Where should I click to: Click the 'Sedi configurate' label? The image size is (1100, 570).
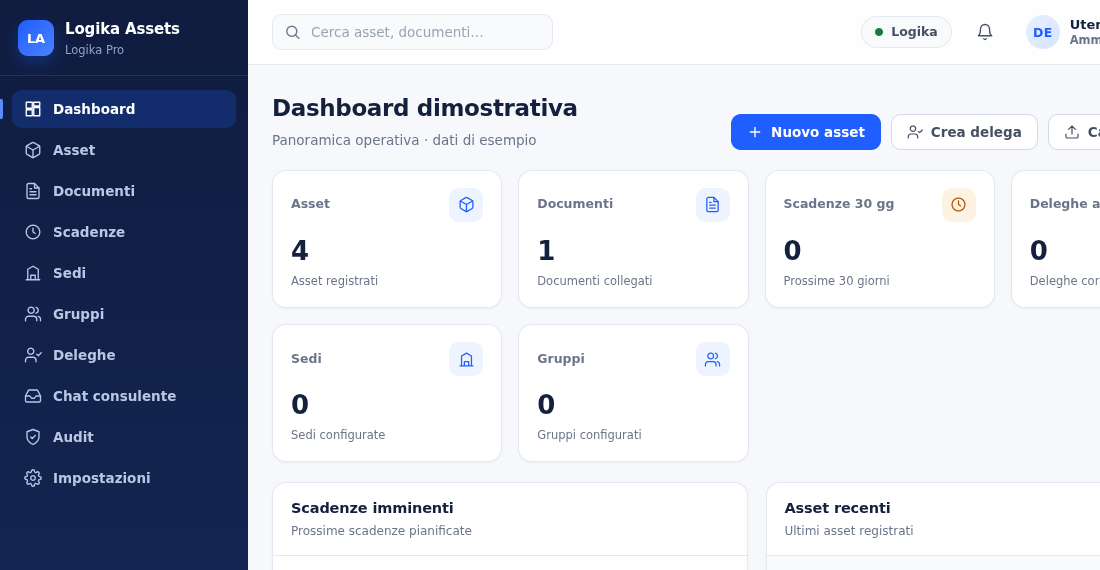point(337,435)
